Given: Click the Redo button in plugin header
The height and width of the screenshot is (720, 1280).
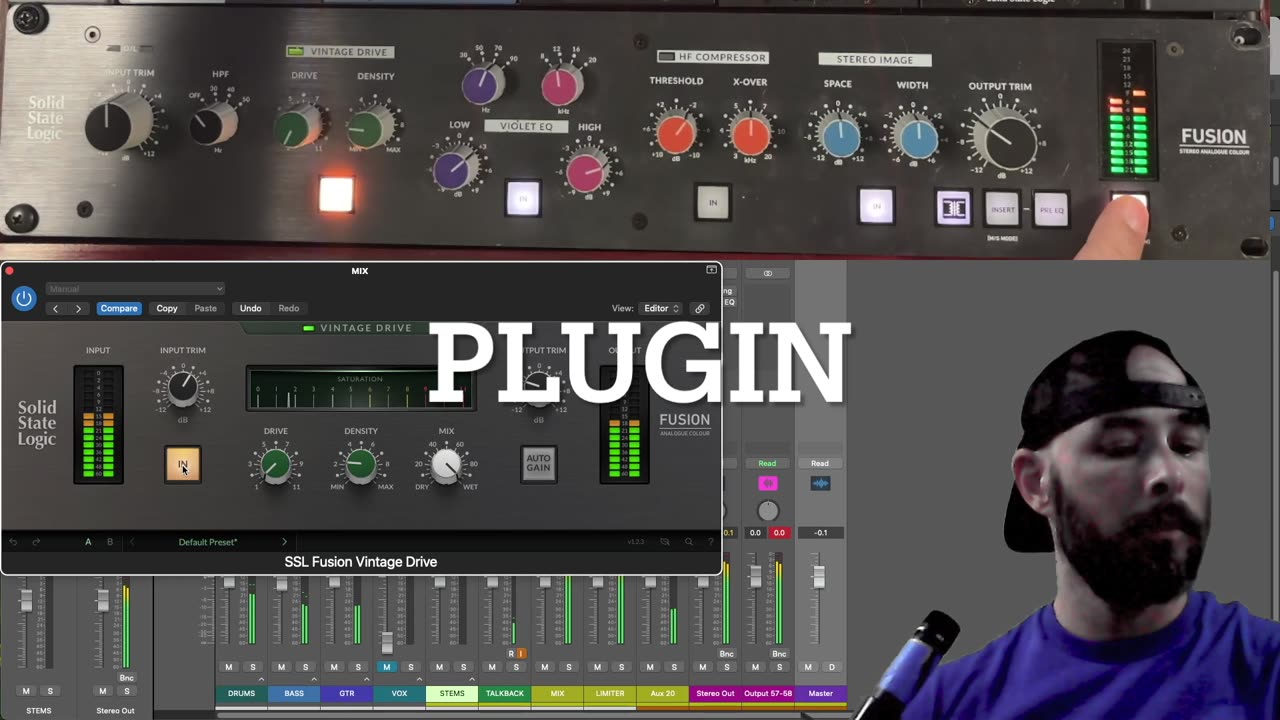Looking at the screenshot, I should tap(289, 308).
